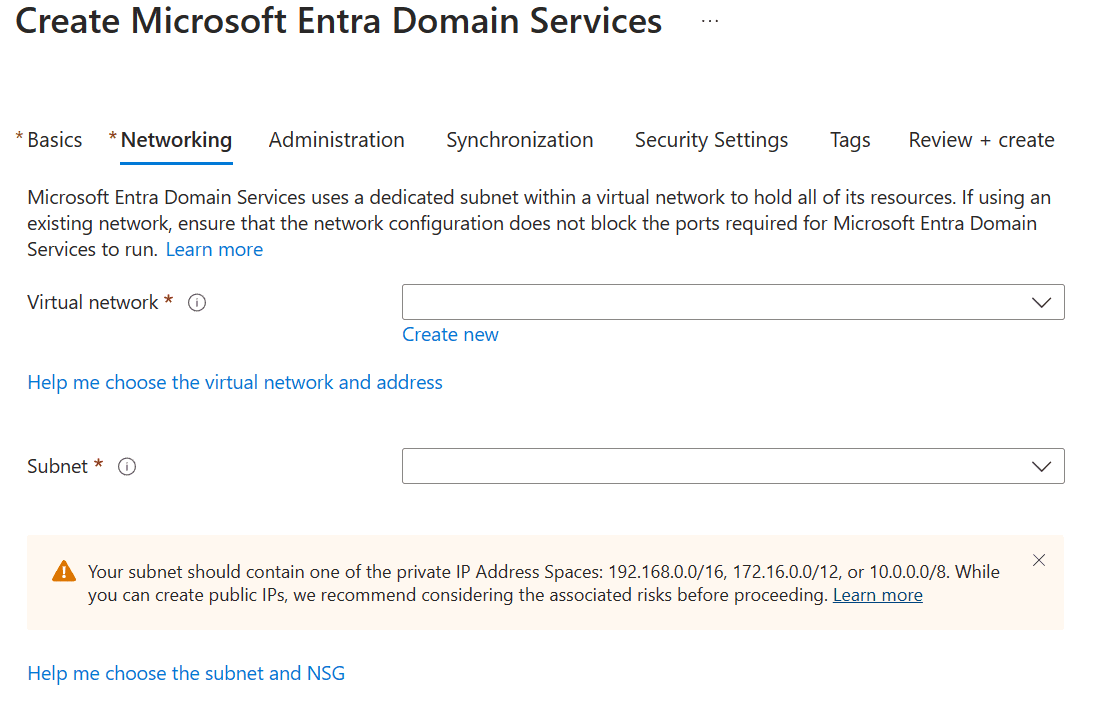Open Help me choose the subnet and NSG
1109x719 pixels.
[186, 673]
